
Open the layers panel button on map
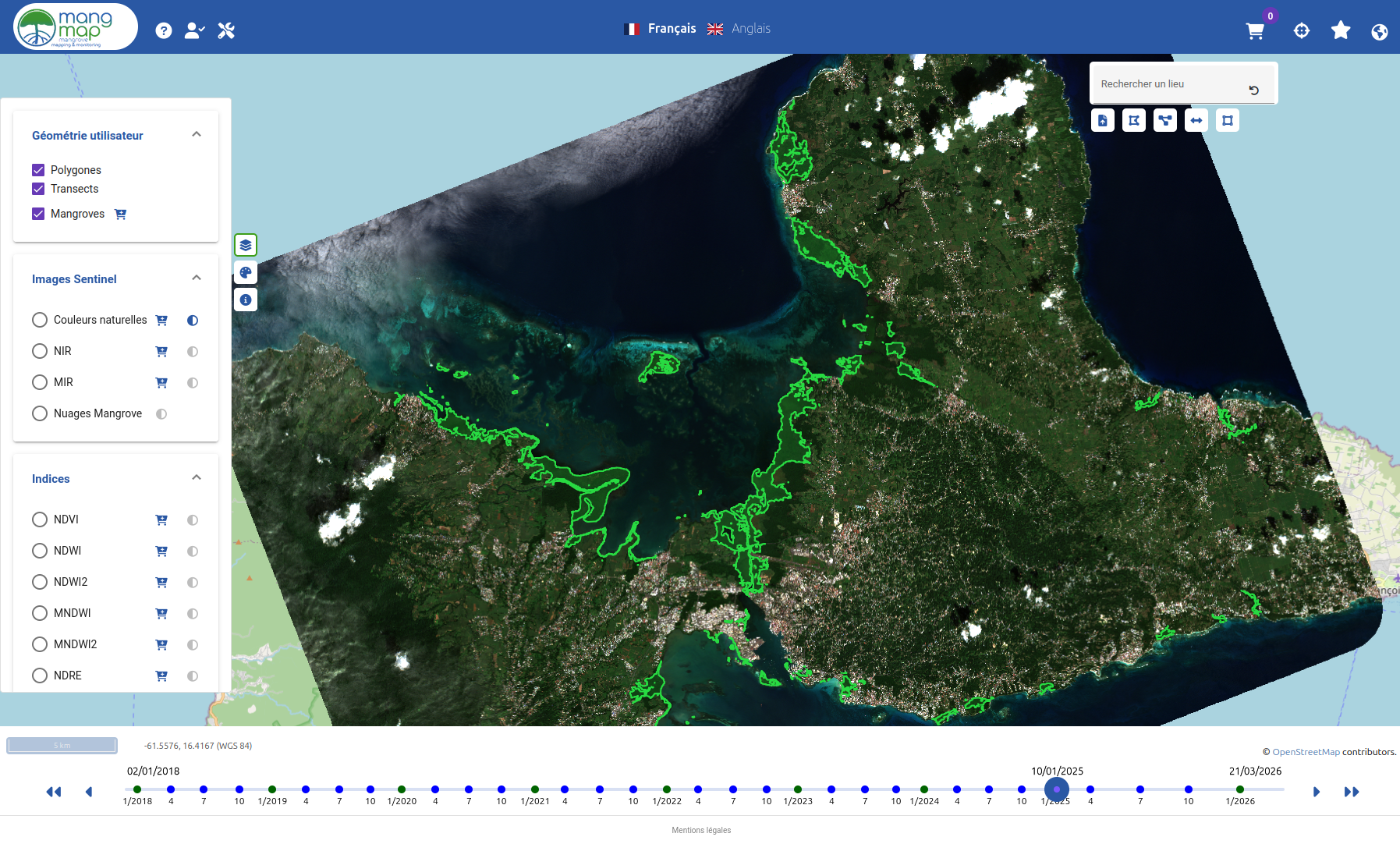pyautogui.click(x=246, y=245)
